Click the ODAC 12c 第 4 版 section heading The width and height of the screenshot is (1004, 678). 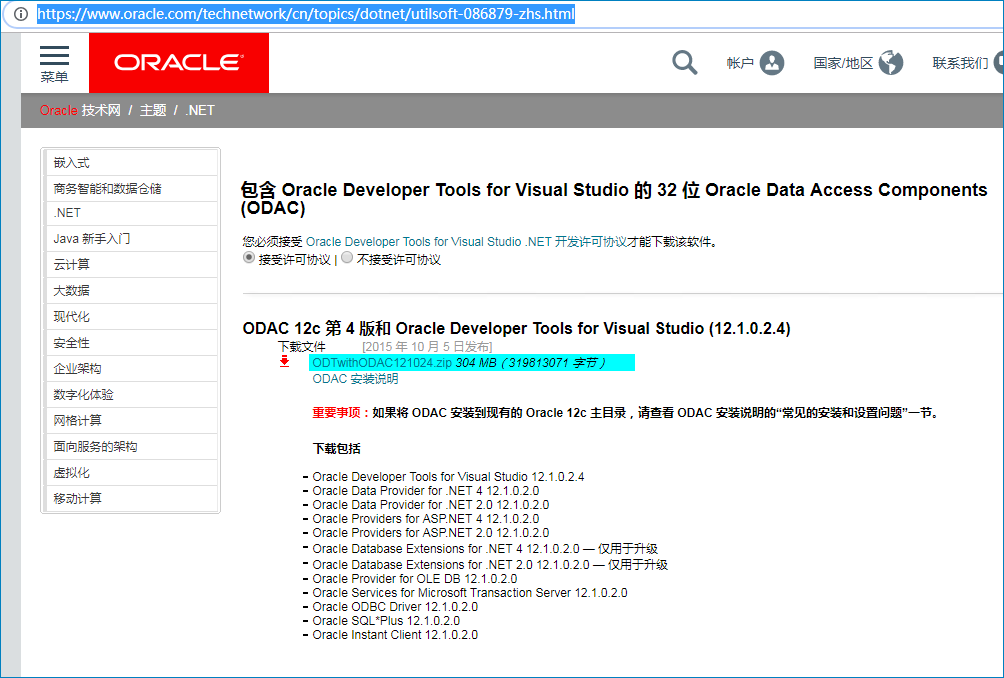coord(516,328)
